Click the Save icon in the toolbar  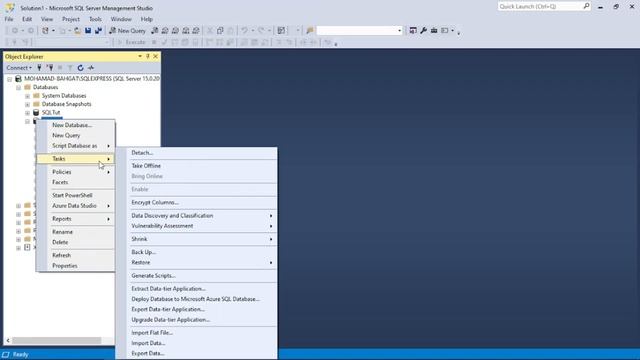point(88,31)
